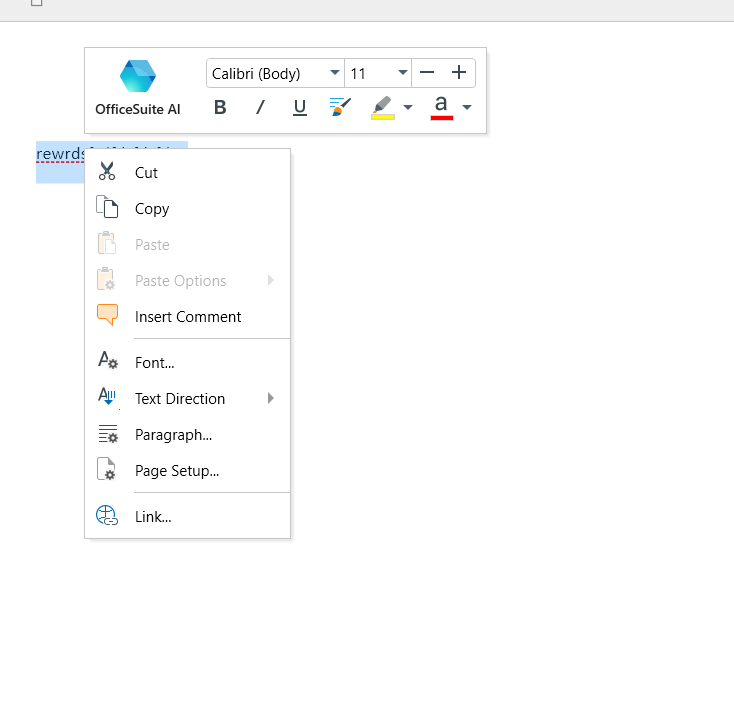Increase font size with plus button
734x701 pixels.
point(459,73)
